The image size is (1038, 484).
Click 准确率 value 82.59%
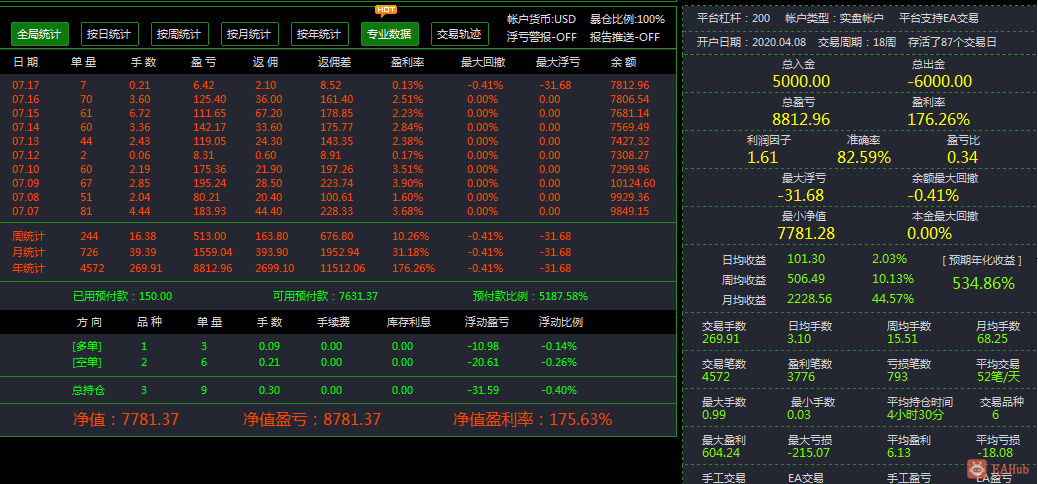coord(864,157)
